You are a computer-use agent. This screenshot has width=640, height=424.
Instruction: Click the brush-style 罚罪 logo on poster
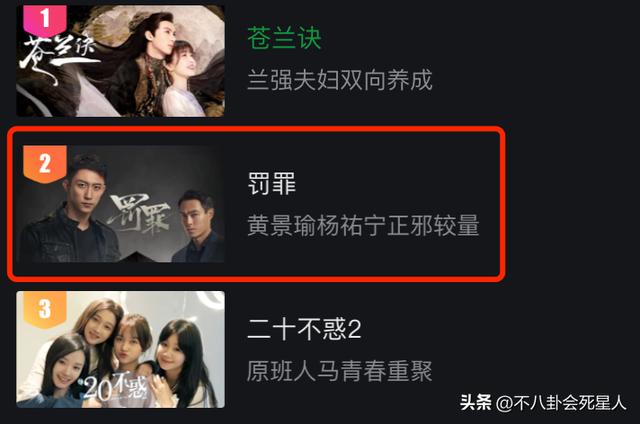tap(140, 215)
